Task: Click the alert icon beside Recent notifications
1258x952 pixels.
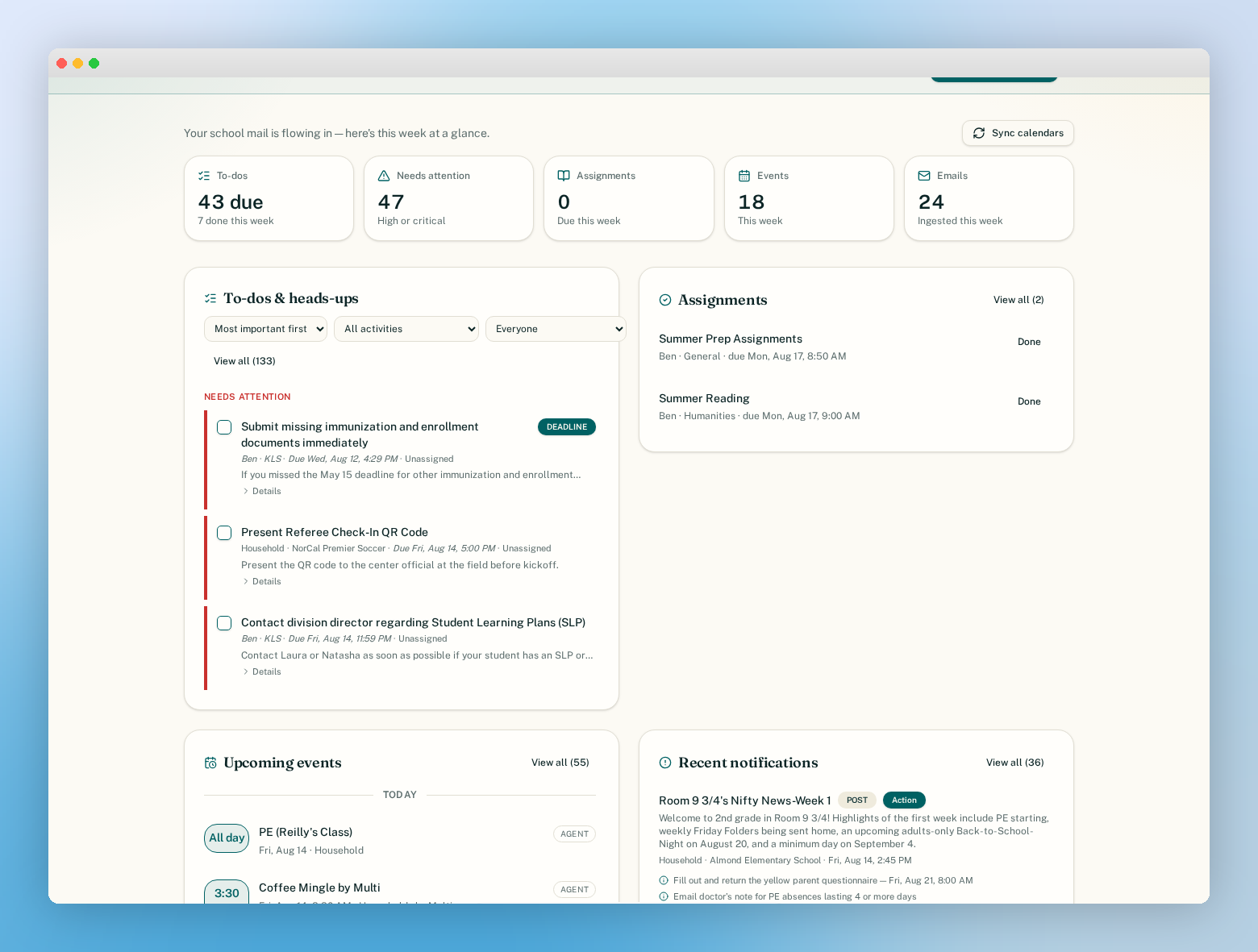Action: 665,763
